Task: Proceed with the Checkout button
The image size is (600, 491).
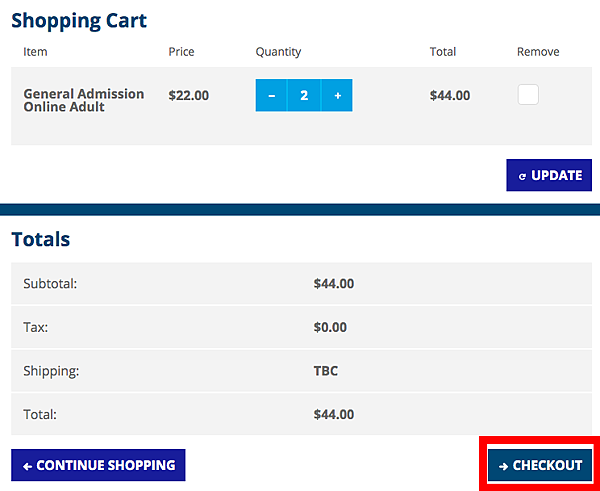Action: pos(541,465)
